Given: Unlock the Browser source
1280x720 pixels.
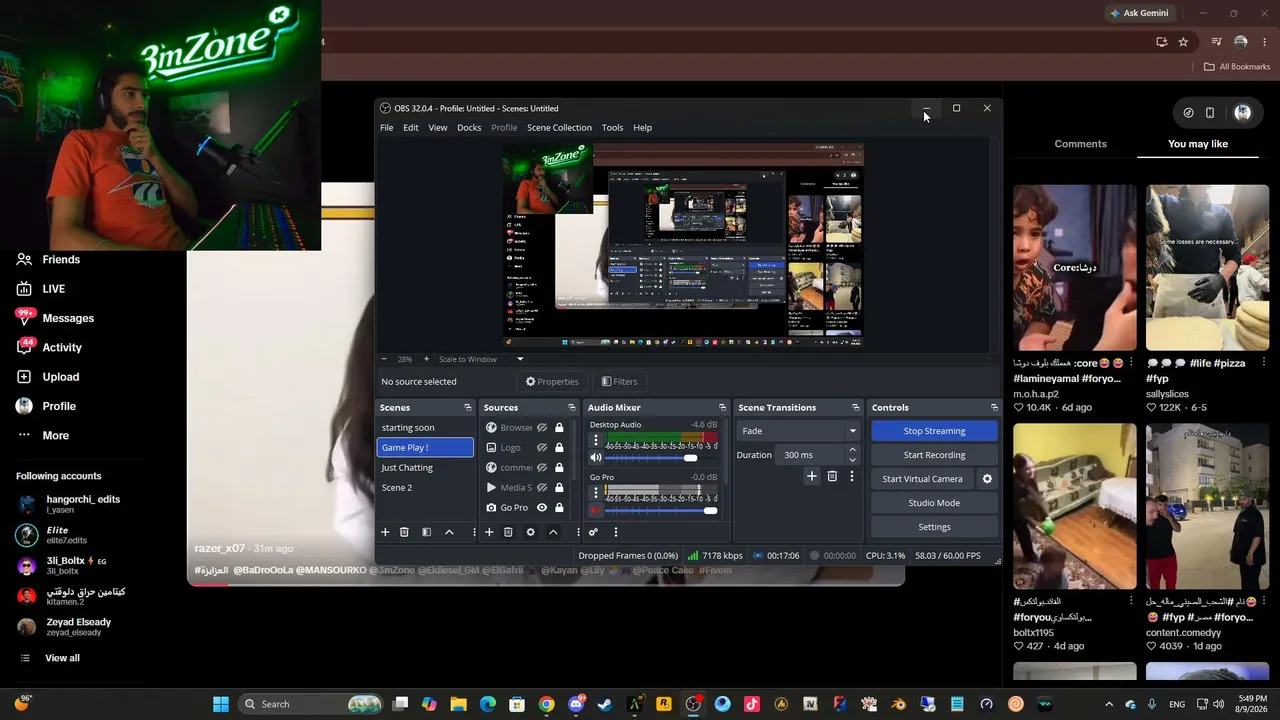Looking at the screenshot, I should pyautogui.click(x=559, y=428).
